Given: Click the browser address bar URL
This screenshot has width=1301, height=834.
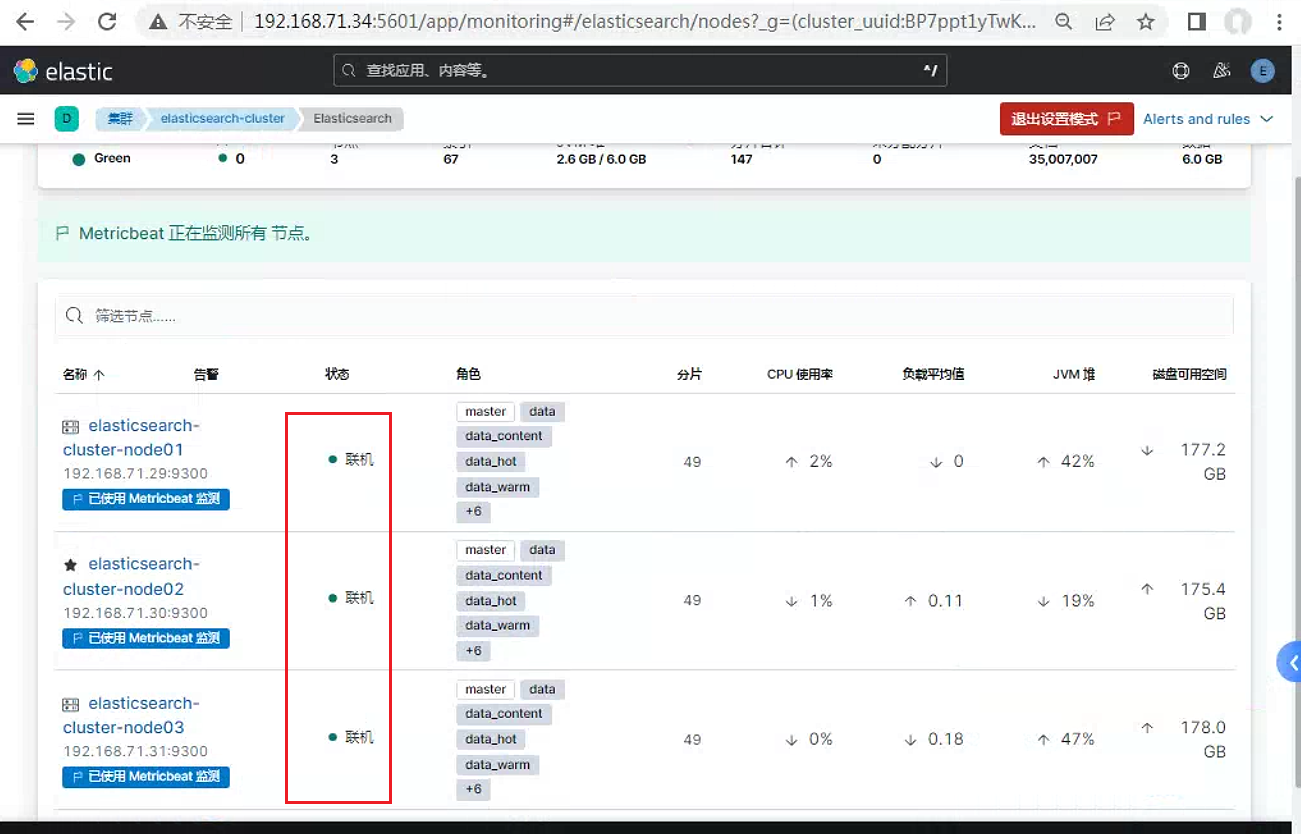Looking at the screenshot, I should (x=645, y=21).
